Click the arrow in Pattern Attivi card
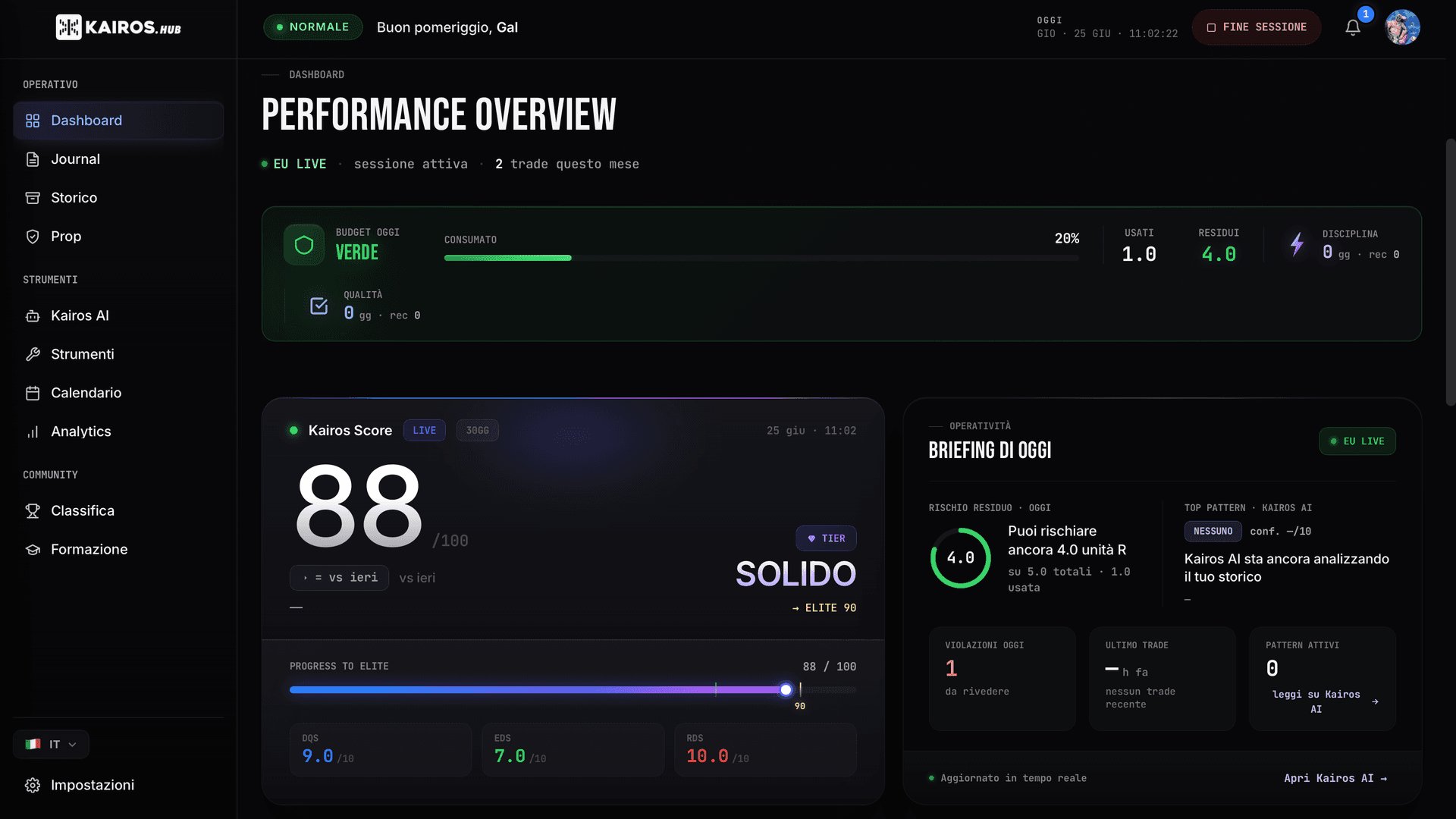 [x=1376, y=702]
